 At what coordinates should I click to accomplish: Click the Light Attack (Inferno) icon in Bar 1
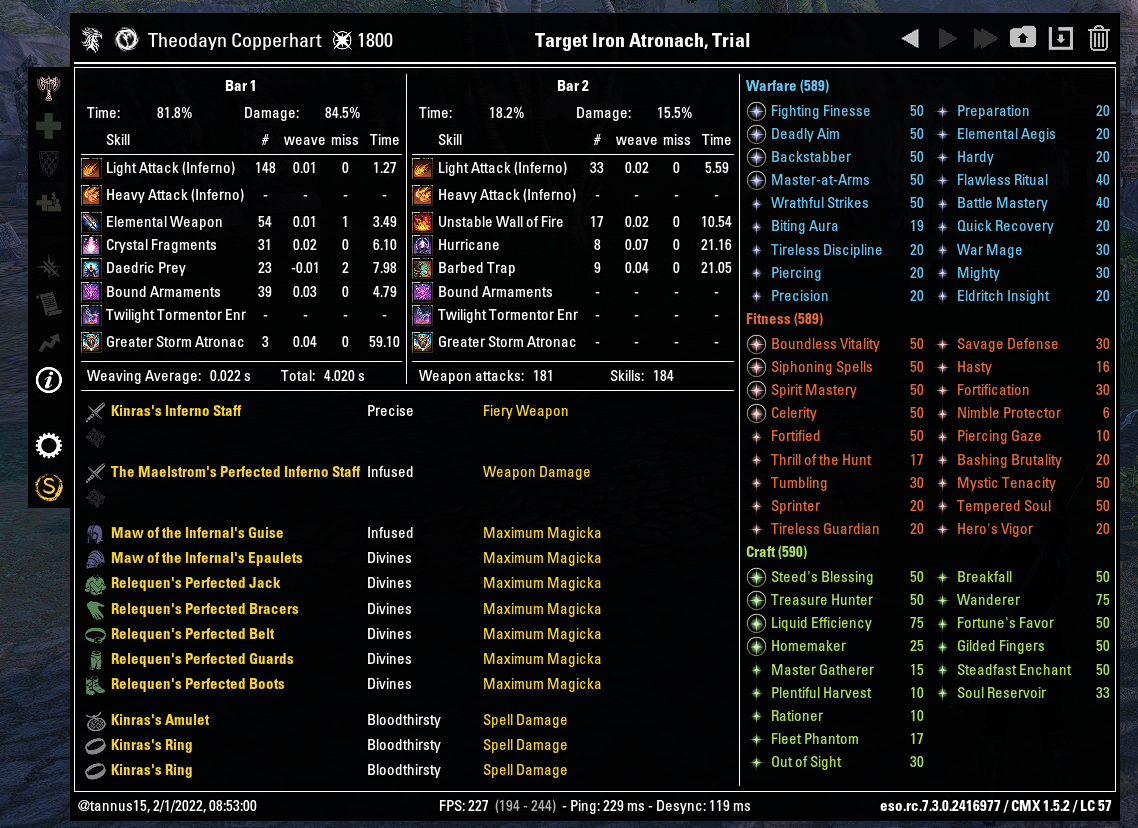91,168
